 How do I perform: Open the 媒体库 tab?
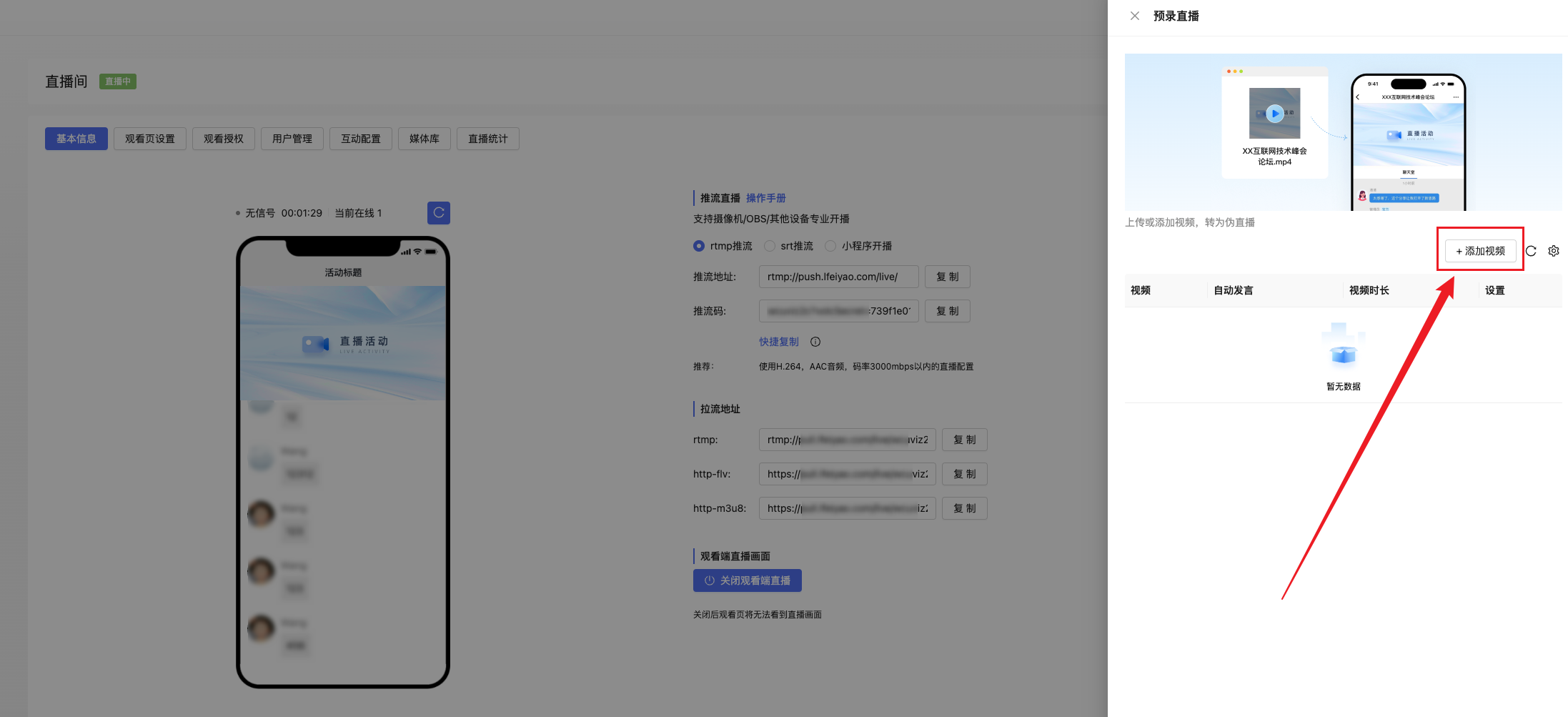424,139
